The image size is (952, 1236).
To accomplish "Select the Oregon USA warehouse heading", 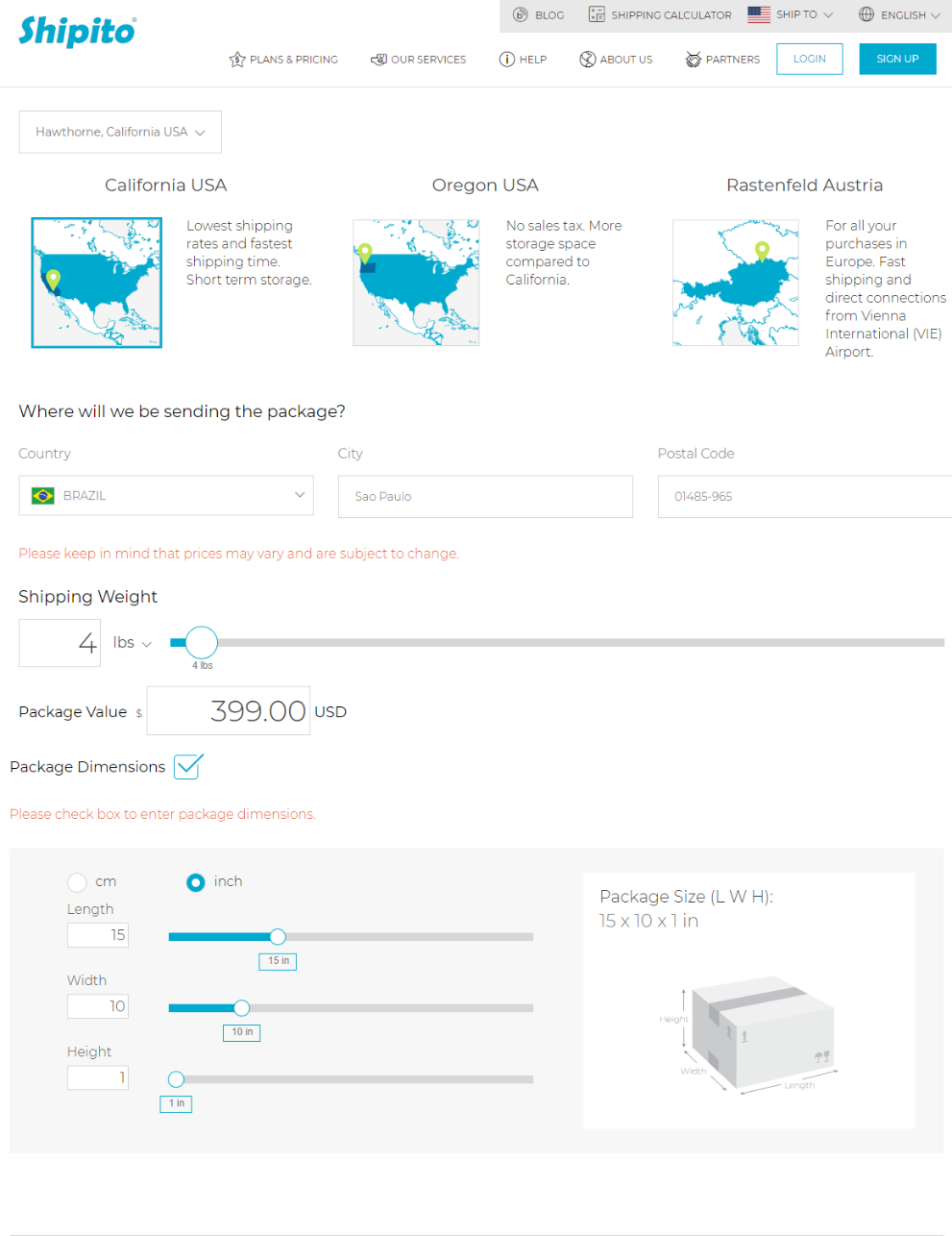I will (x=485, y=185).
